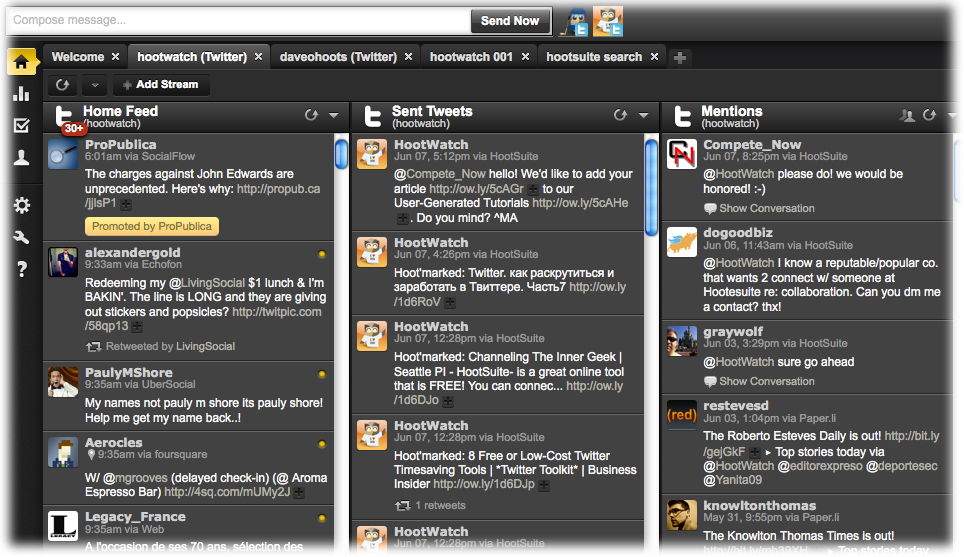The image size is (964, 557).
Task: Click the yellow dot on PaulyMShore tweet
Action: 322,374
